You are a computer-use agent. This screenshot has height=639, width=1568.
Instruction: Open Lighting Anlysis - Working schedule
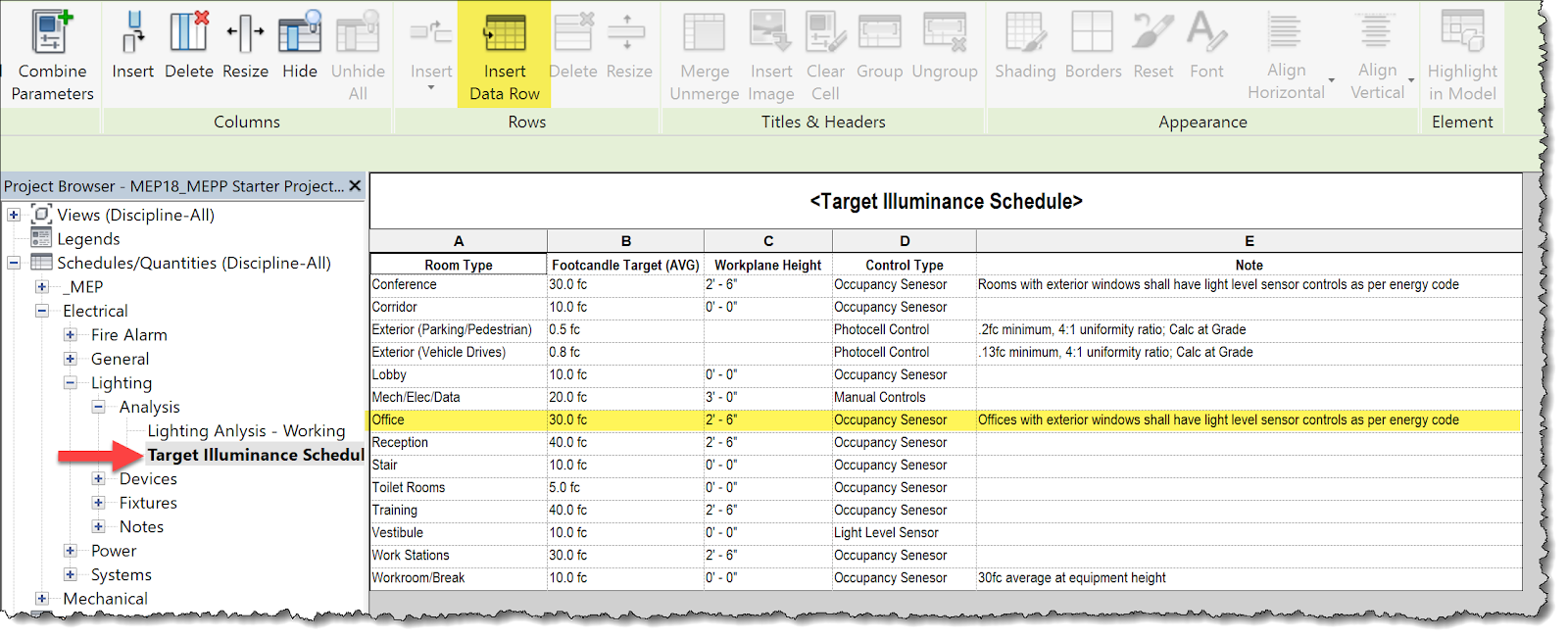246,431
